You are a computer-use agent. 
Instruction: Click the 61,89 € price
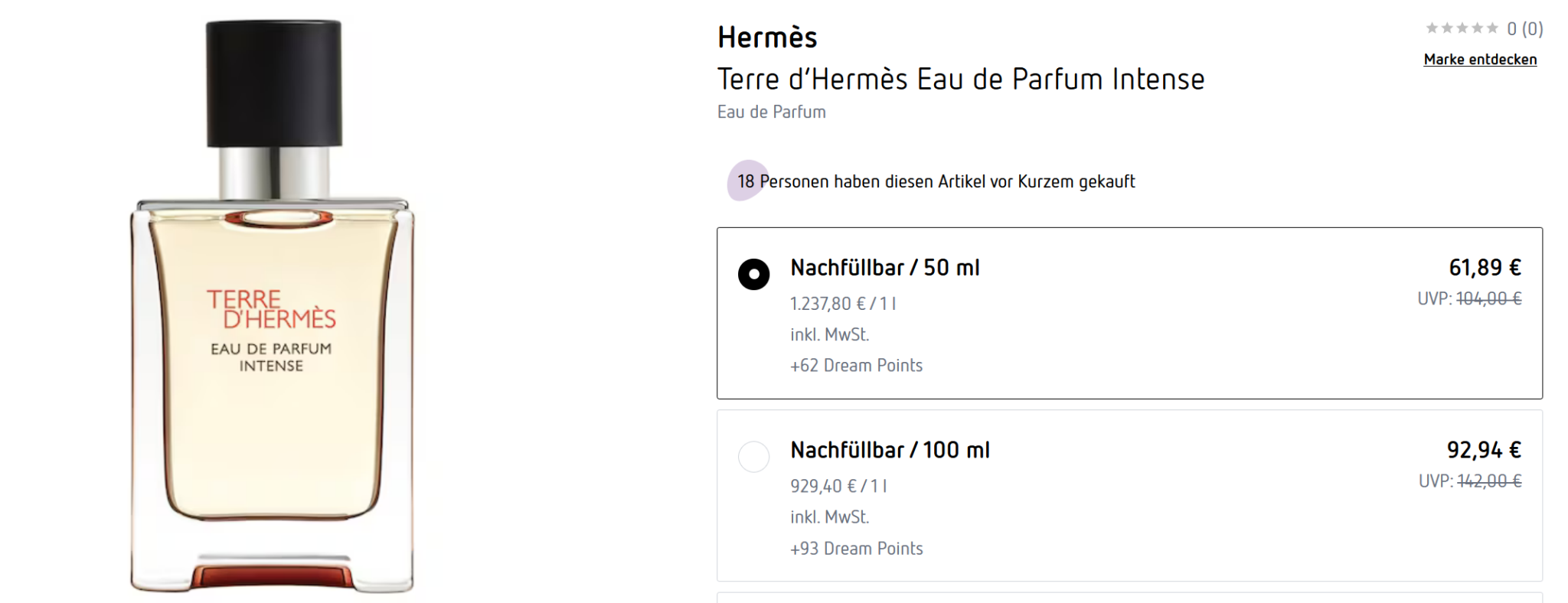click(x=1485, y=267)
